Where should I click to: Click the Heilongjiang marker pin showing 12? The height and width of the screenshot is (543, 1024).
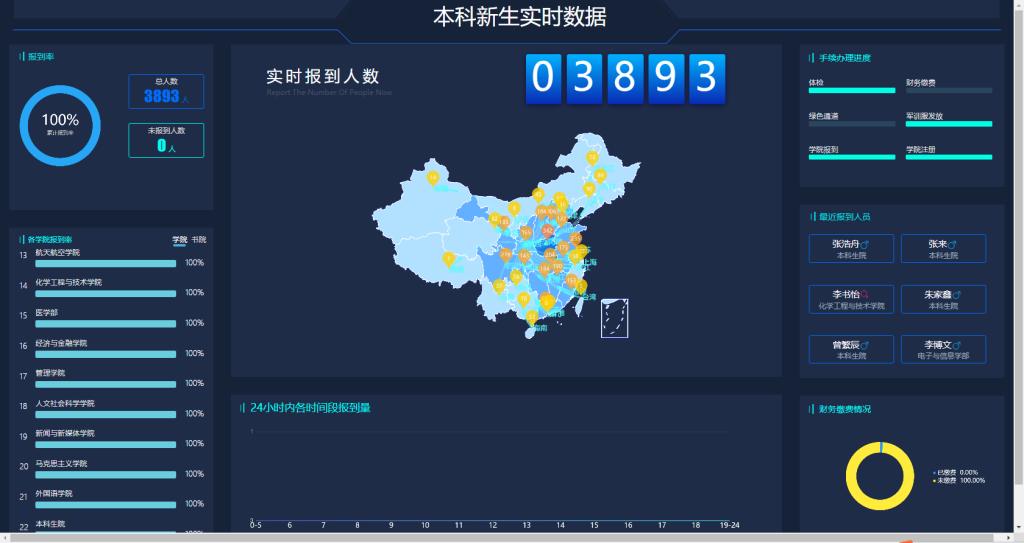pyautogui.click(x=592, y=157)
